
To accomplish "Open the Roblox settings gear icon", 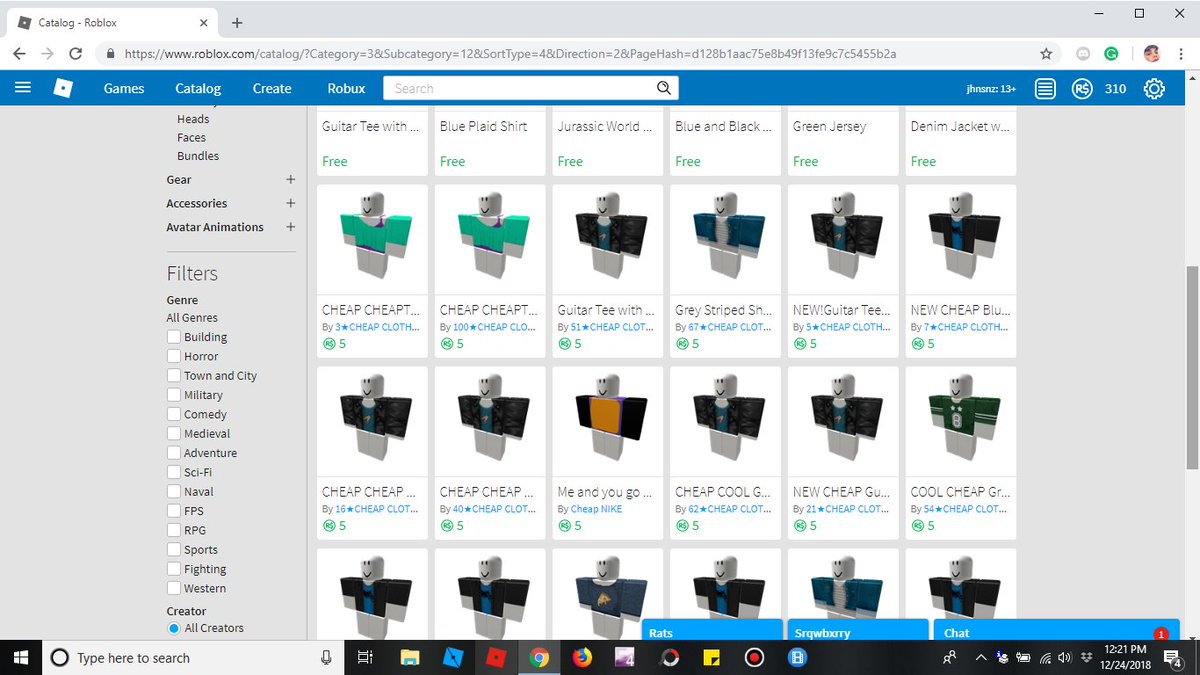I will coord(1154,88).
